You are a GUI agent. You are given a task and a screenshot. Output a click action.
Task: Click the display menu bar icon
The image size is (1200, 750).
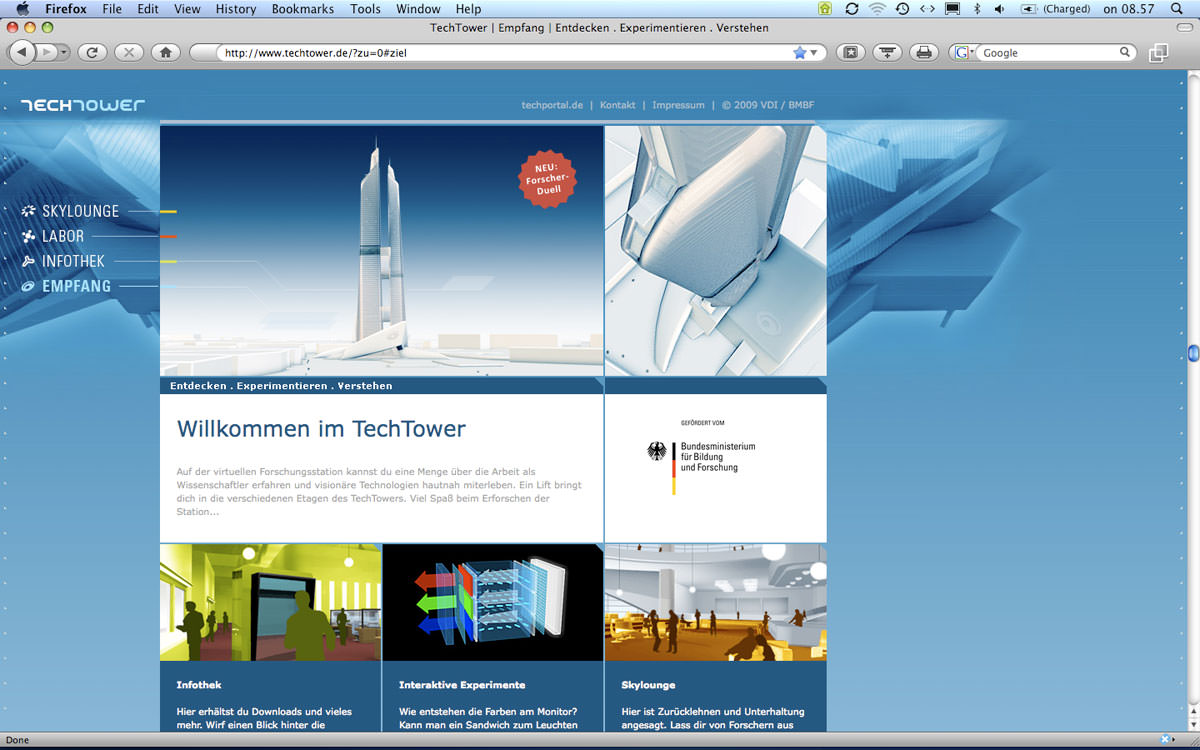(953, 9)
